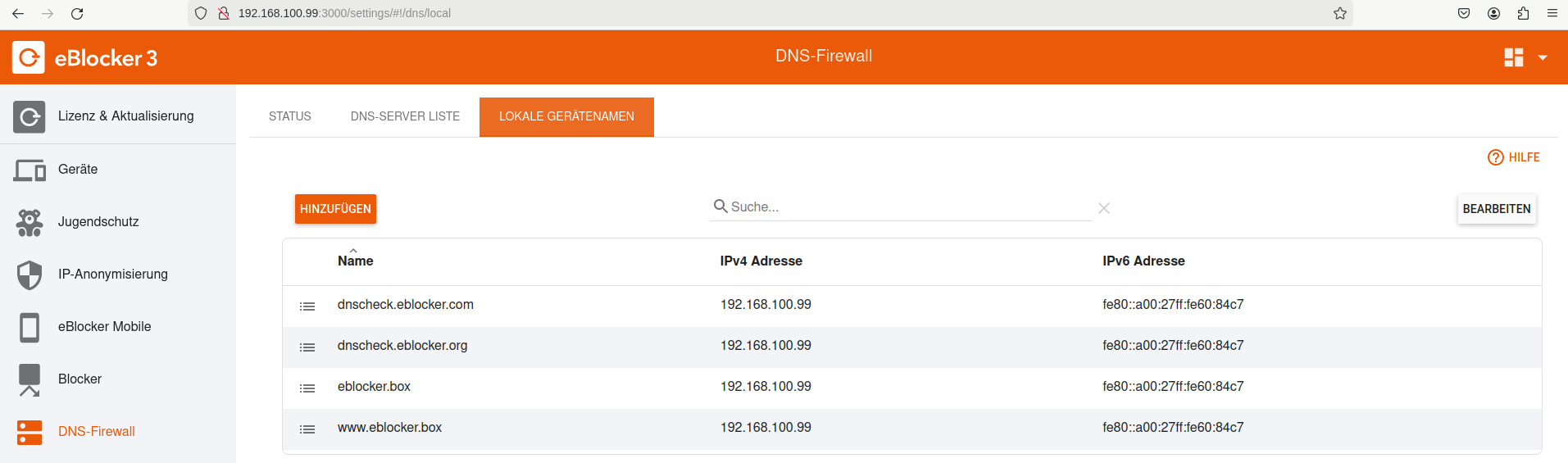Go forward in browser

[48, 13]
